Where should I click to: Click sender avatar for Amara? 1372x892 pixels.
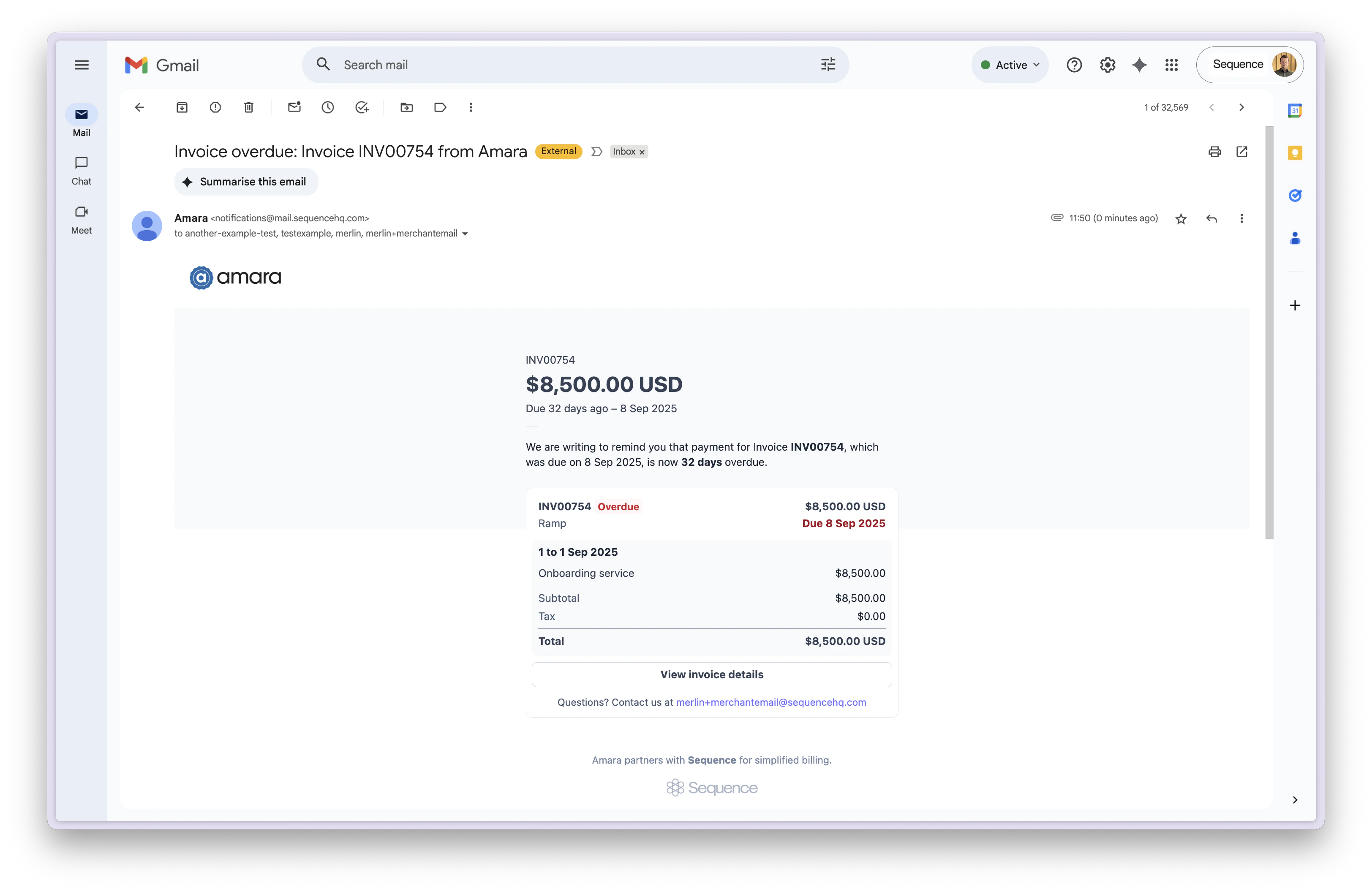(x=147, y=226)
